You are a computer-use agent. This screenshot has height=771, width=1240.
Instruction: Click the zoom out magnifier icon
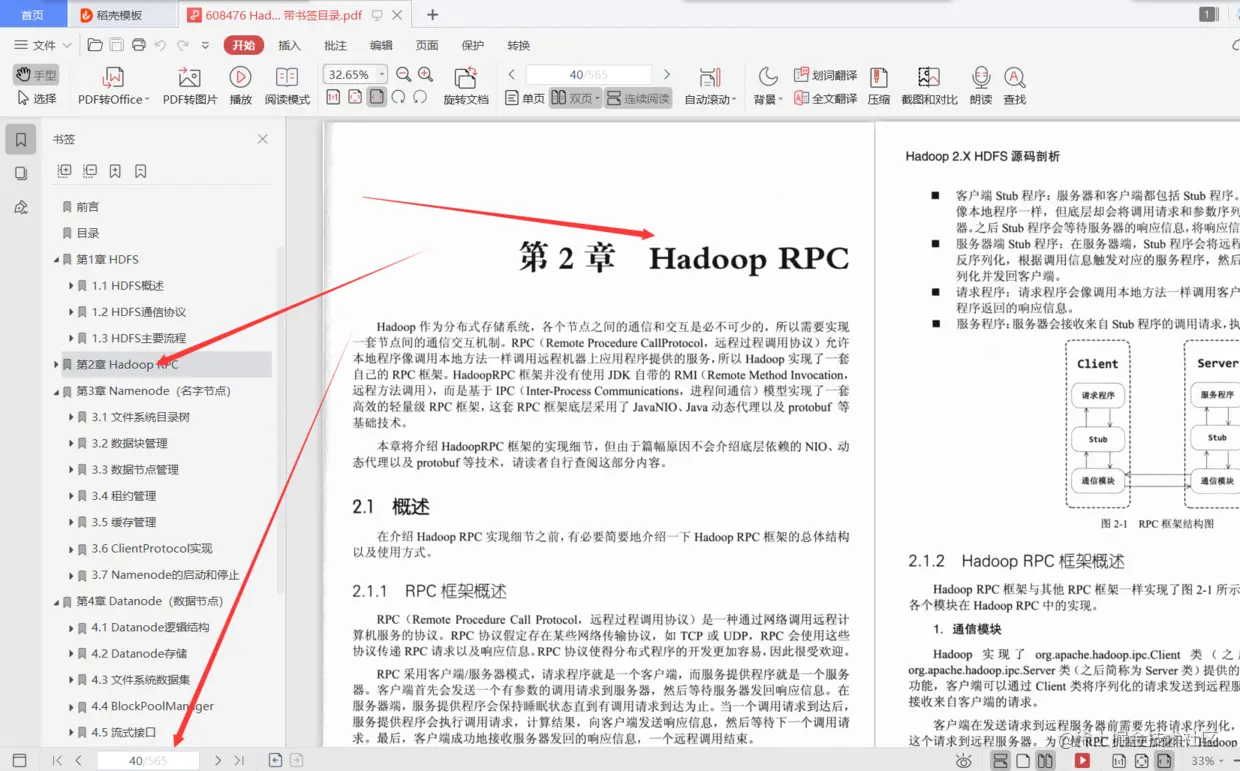[403, 75]
